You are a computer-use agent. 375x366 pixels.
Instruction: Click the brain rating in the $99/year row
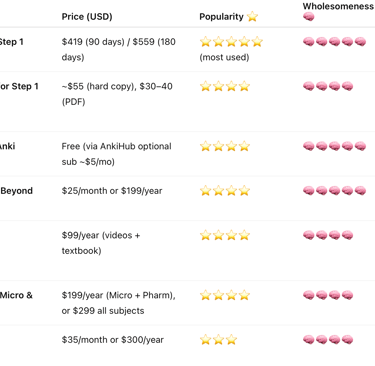(328, 235)
